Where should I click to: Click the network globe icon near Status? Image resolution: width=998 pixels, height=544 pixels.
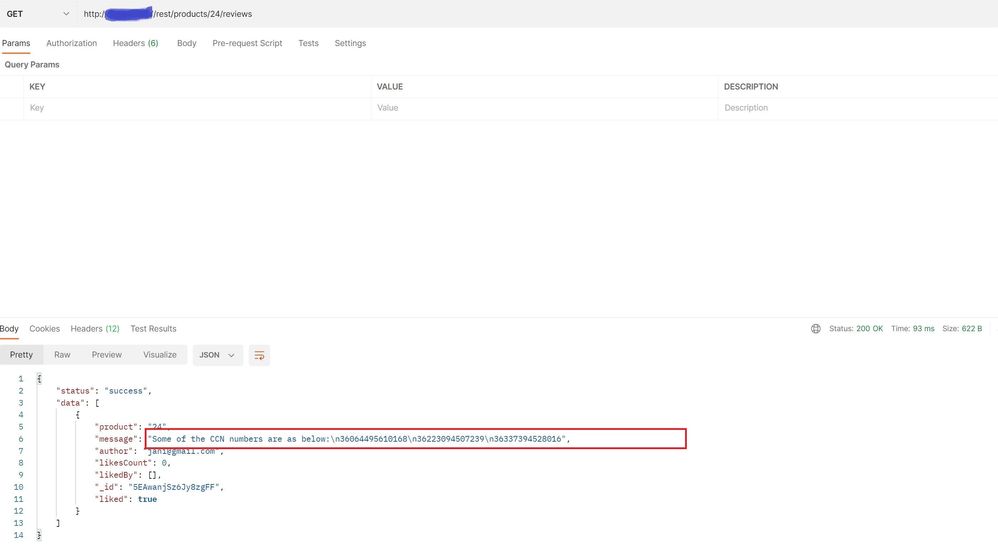coord(816,329)
